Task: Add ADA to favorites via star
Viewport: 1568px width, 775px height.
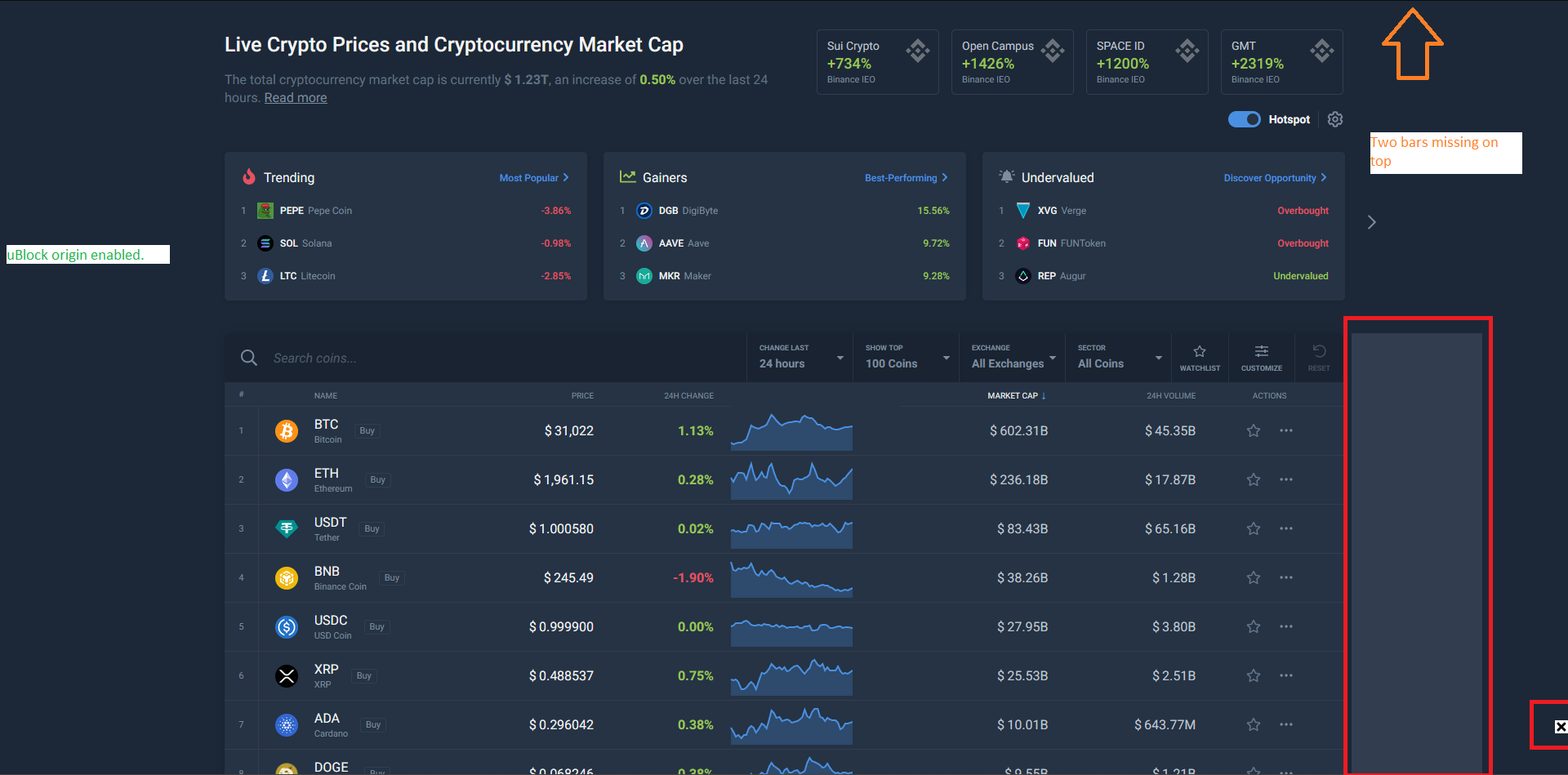Action: 1254,724
